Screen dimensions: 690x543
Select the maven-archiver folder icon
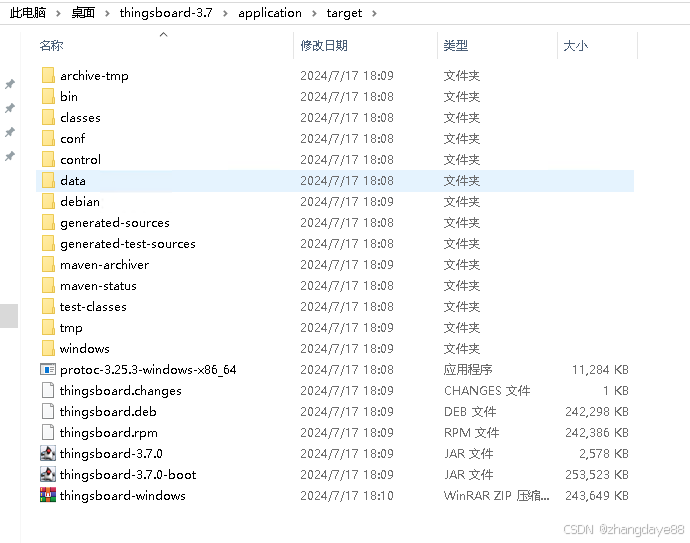tap(48, 264)
